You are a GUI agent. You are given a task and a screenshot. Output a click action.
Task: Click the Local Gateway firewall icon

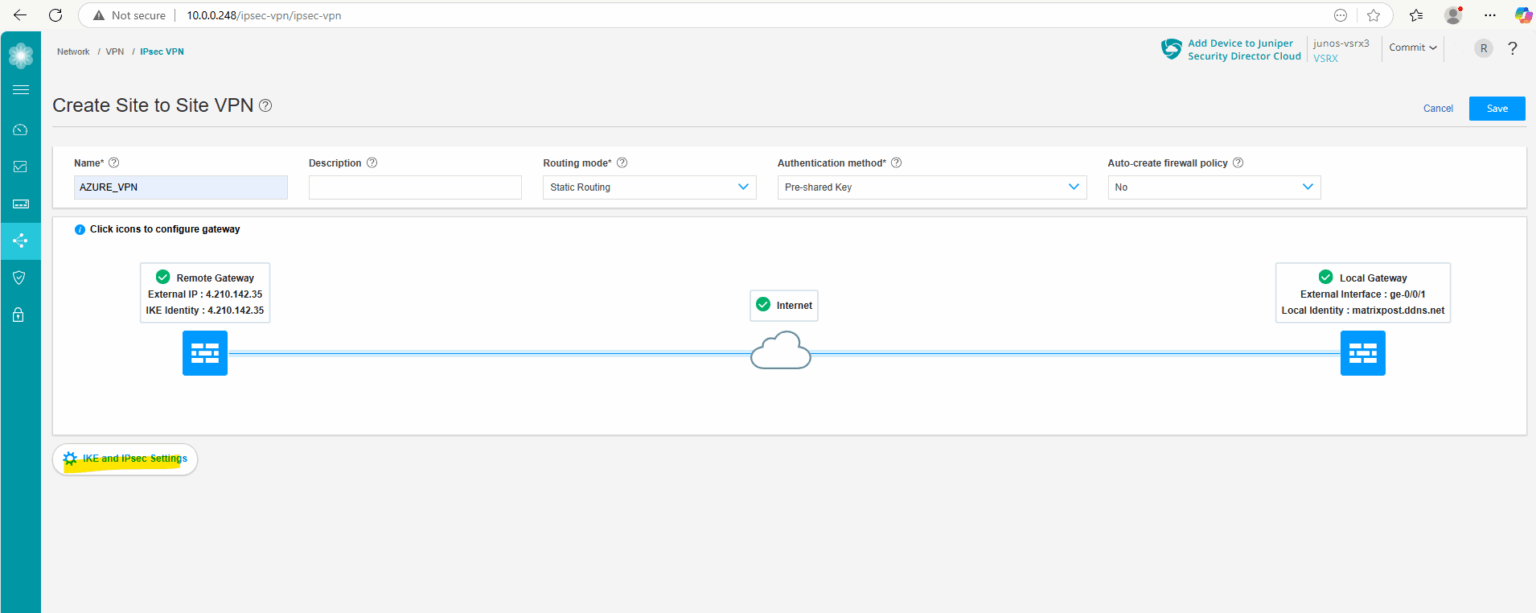tap(1362, 352)
